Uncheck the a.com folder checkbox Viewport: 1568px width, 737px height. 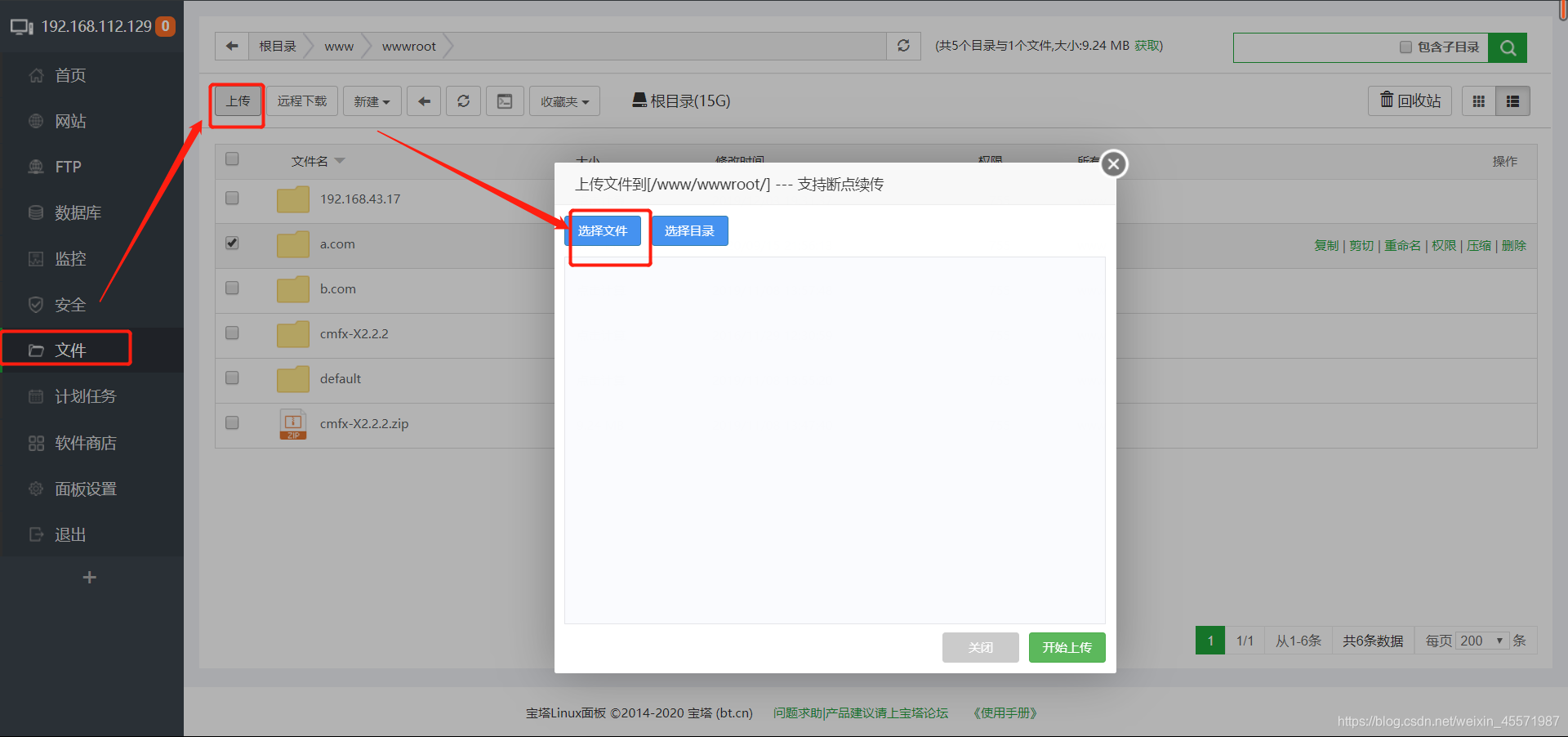232,243
